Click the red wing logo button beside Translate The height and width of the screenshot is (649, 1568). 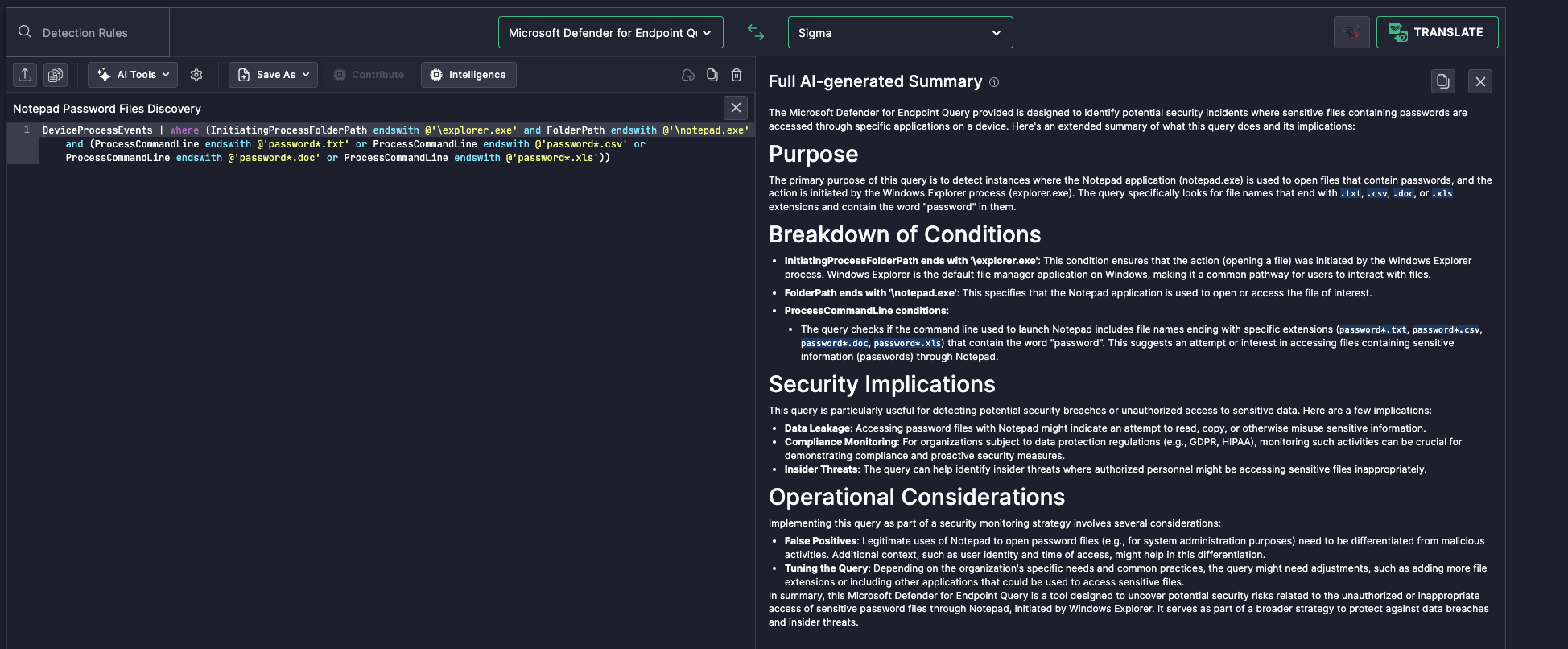tap(1351, 32)
